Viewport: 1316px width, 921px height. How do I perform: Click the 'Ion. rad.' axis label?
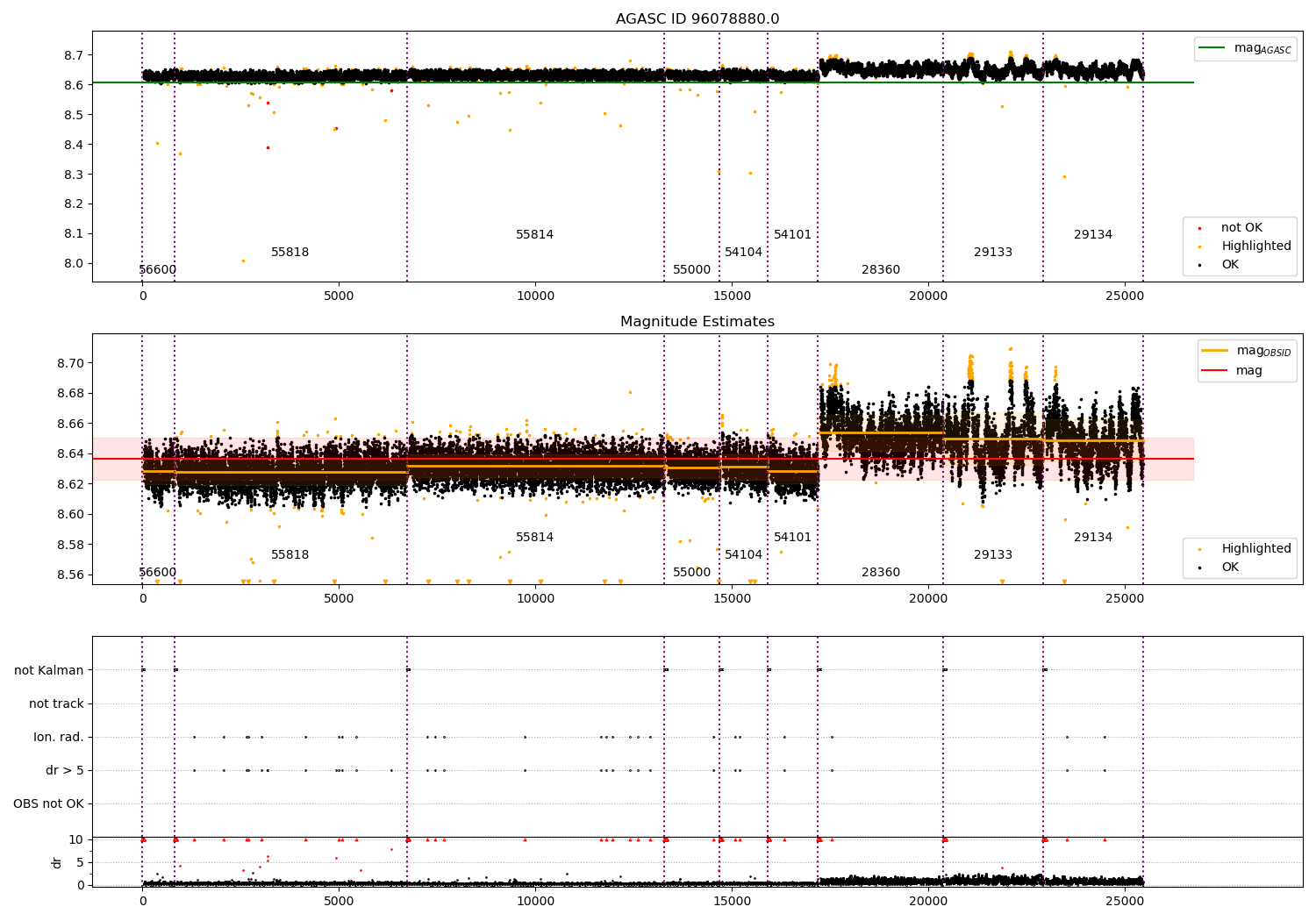coord(59,737)
